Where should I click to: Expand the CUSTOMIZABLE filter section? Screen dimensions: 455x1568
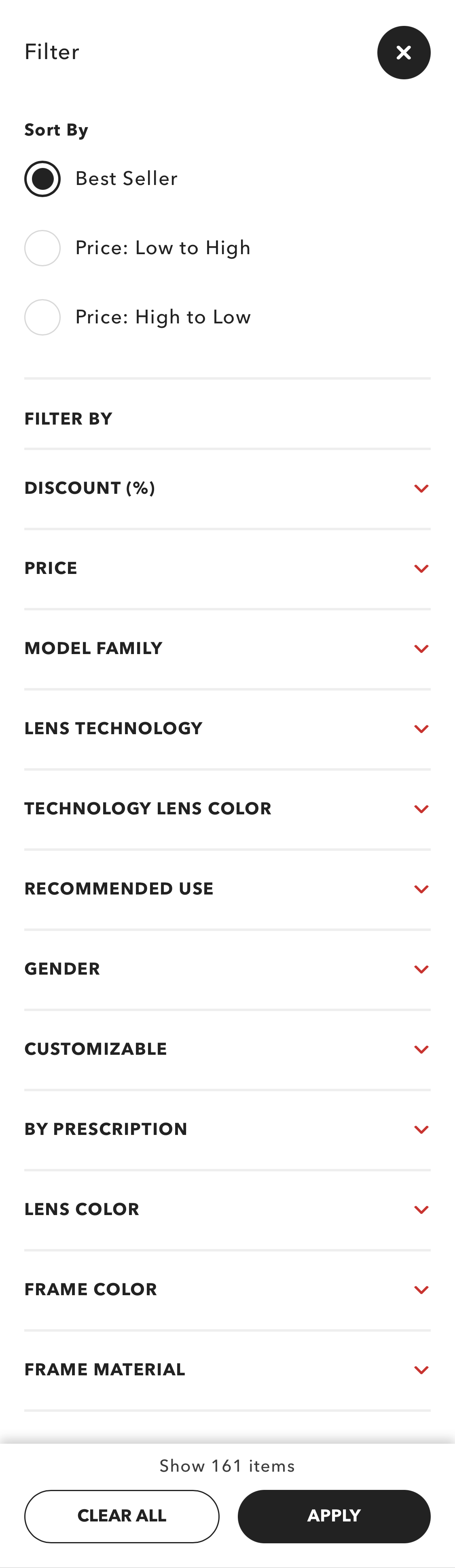coord(227,1049)
